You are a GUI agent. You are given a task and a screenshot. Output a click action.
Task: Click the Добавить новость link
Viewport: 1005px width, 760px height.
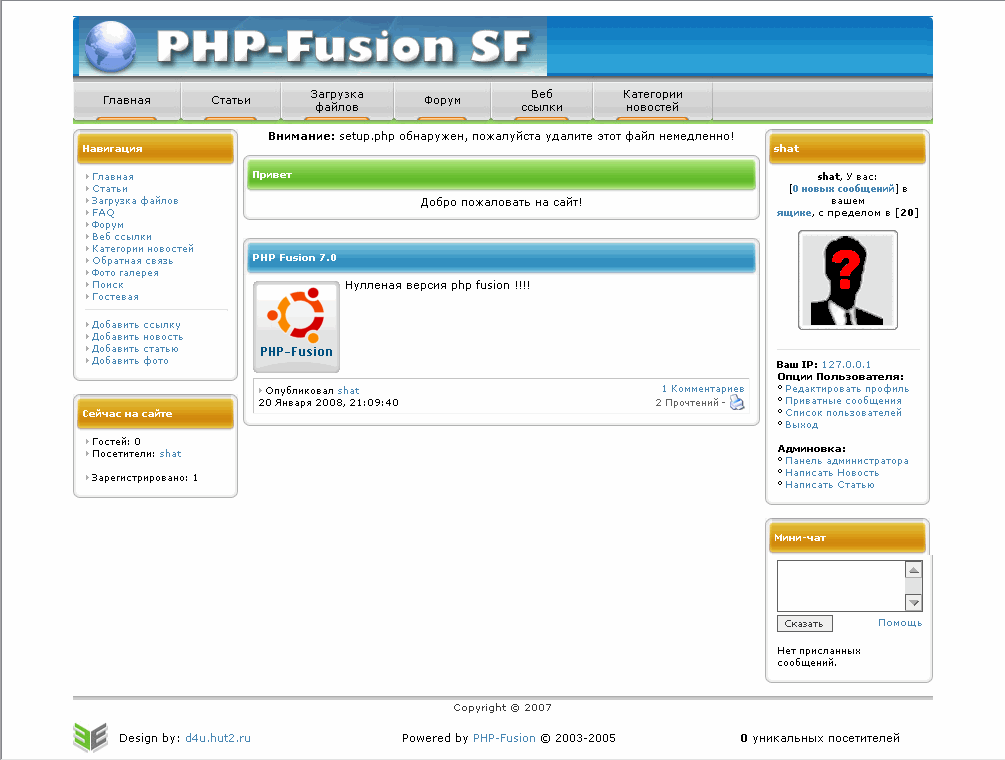click(x=138, y=337)
